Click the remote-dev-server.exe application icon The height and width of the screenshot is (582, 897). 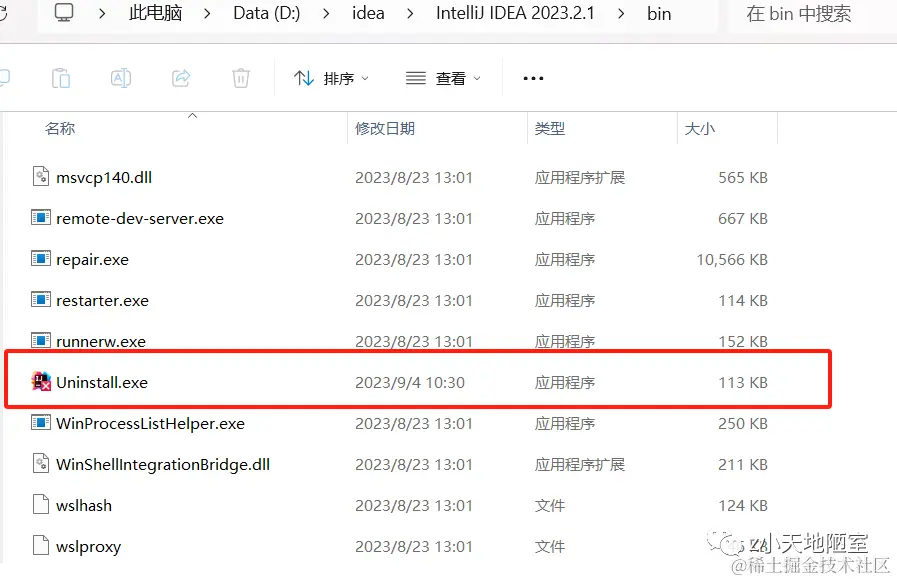41,217
